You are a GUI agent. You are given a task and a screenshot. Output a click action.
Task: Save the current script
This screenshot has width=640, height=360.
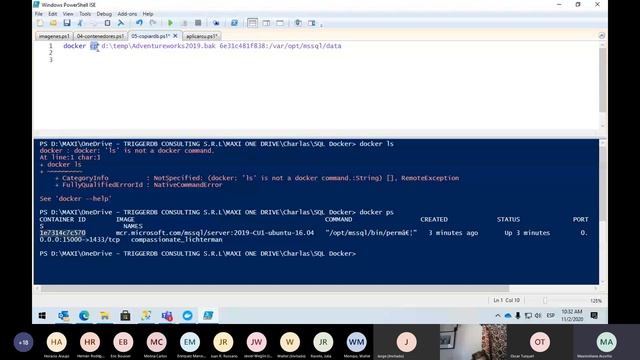[x=67, y=23]
